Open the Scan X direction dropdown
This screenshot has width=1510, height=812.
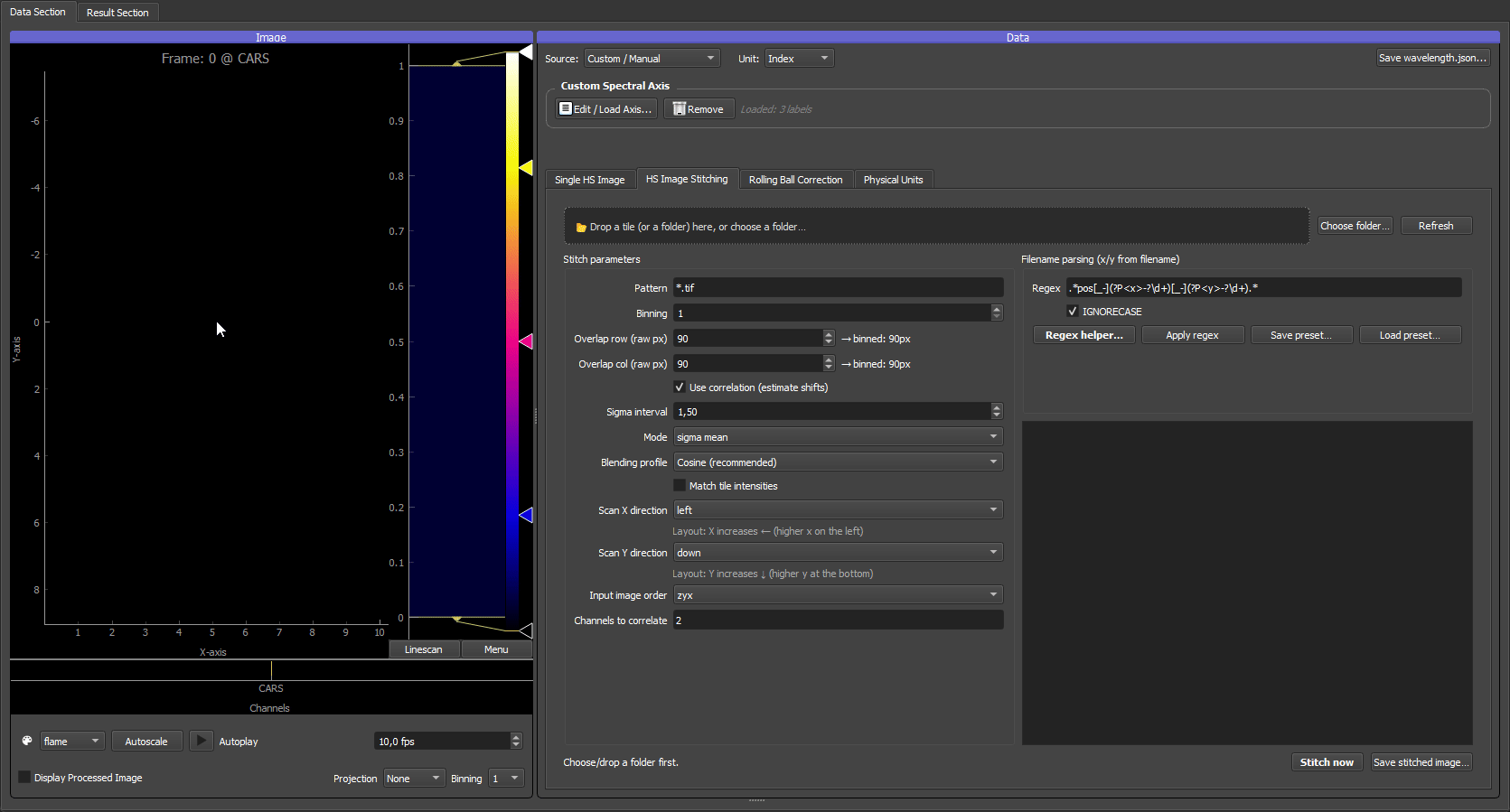(838, 510)
